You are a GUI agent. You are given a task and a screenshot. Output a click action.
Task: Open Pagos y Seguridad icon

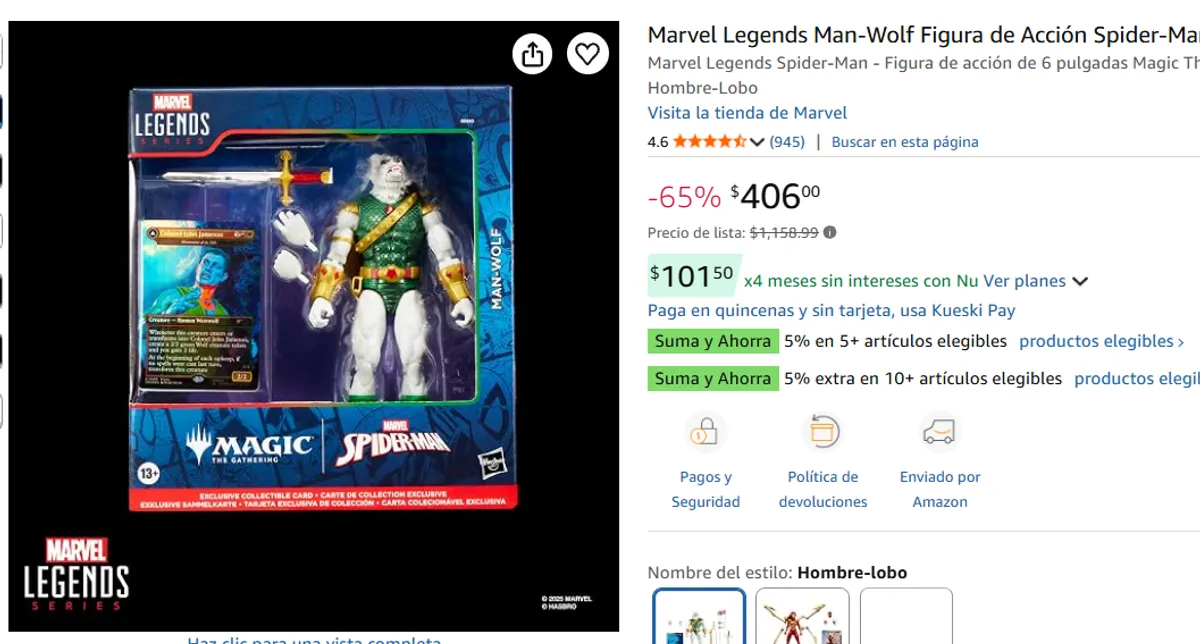point(706,433)
